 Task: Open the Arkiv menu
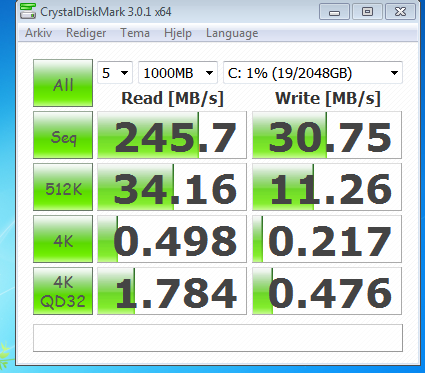[x=39, y=33]
